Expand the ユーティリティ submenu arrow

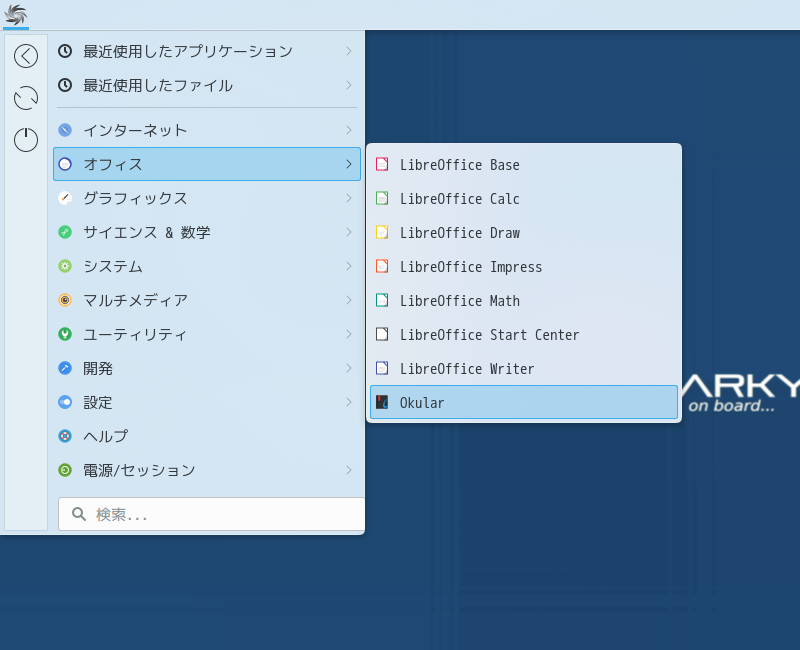pyautogui.click(x=349, y=334)
